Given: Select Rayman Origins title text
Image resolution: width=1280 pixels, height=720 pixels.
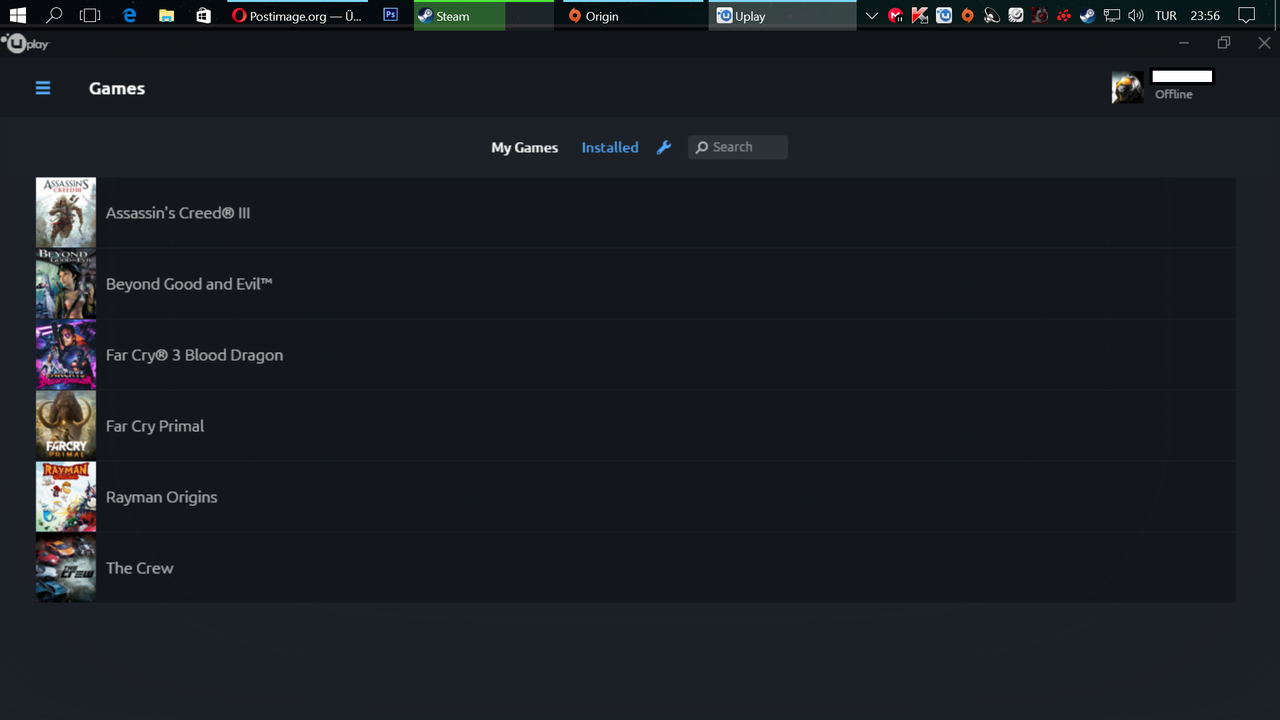Looking at the screenshot, I should [161, 497].
